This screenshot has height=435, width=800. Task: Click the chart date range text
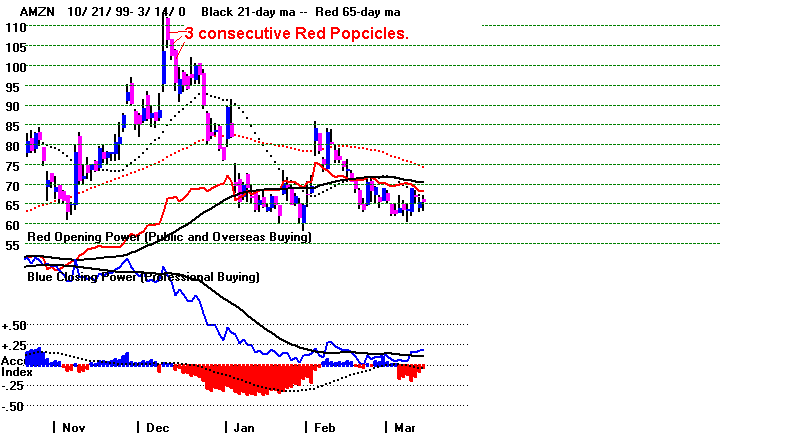(124, 12)
